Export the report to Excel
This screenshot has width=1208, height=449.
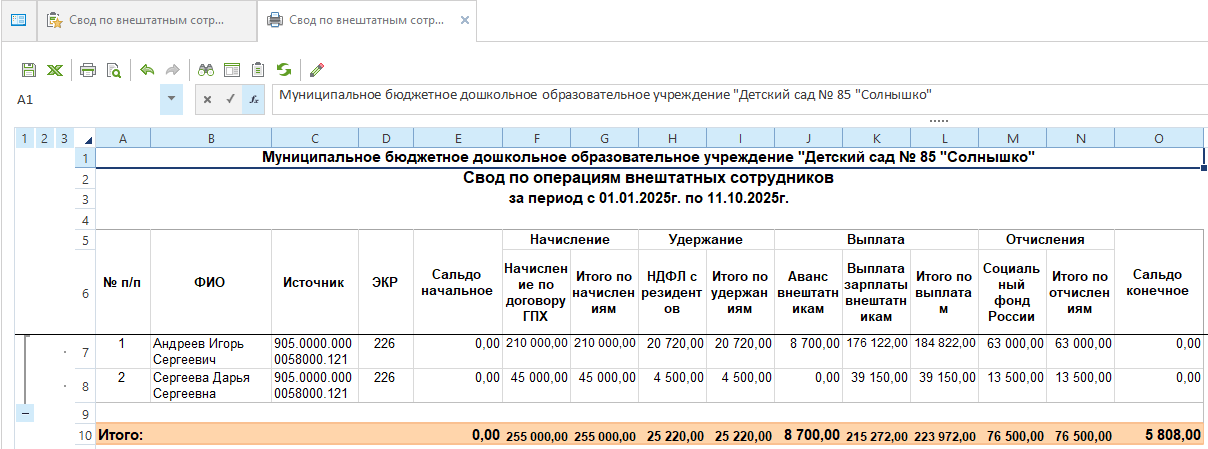[54, 70]
